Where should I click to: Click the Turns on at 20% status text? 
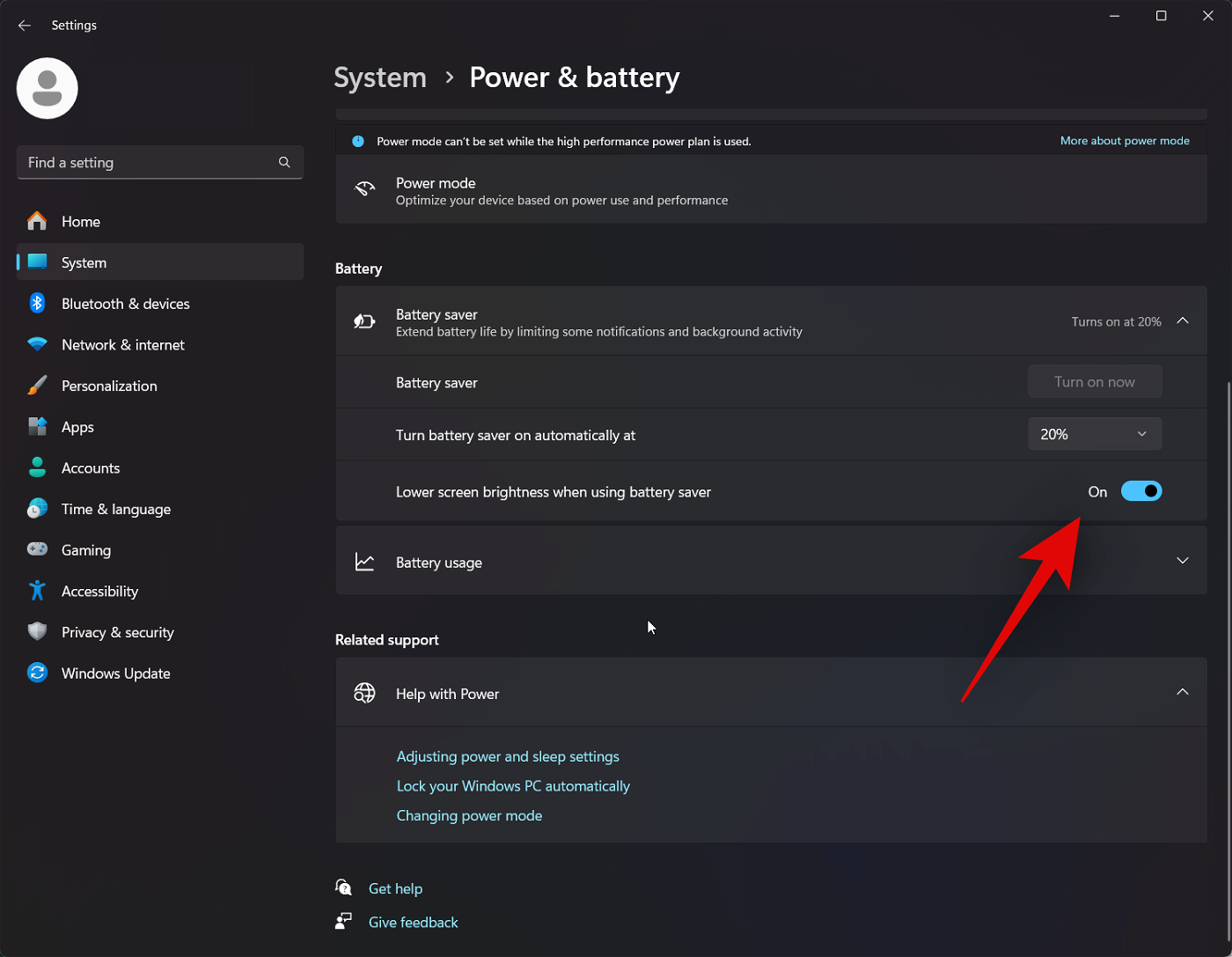coord(1116,321)
